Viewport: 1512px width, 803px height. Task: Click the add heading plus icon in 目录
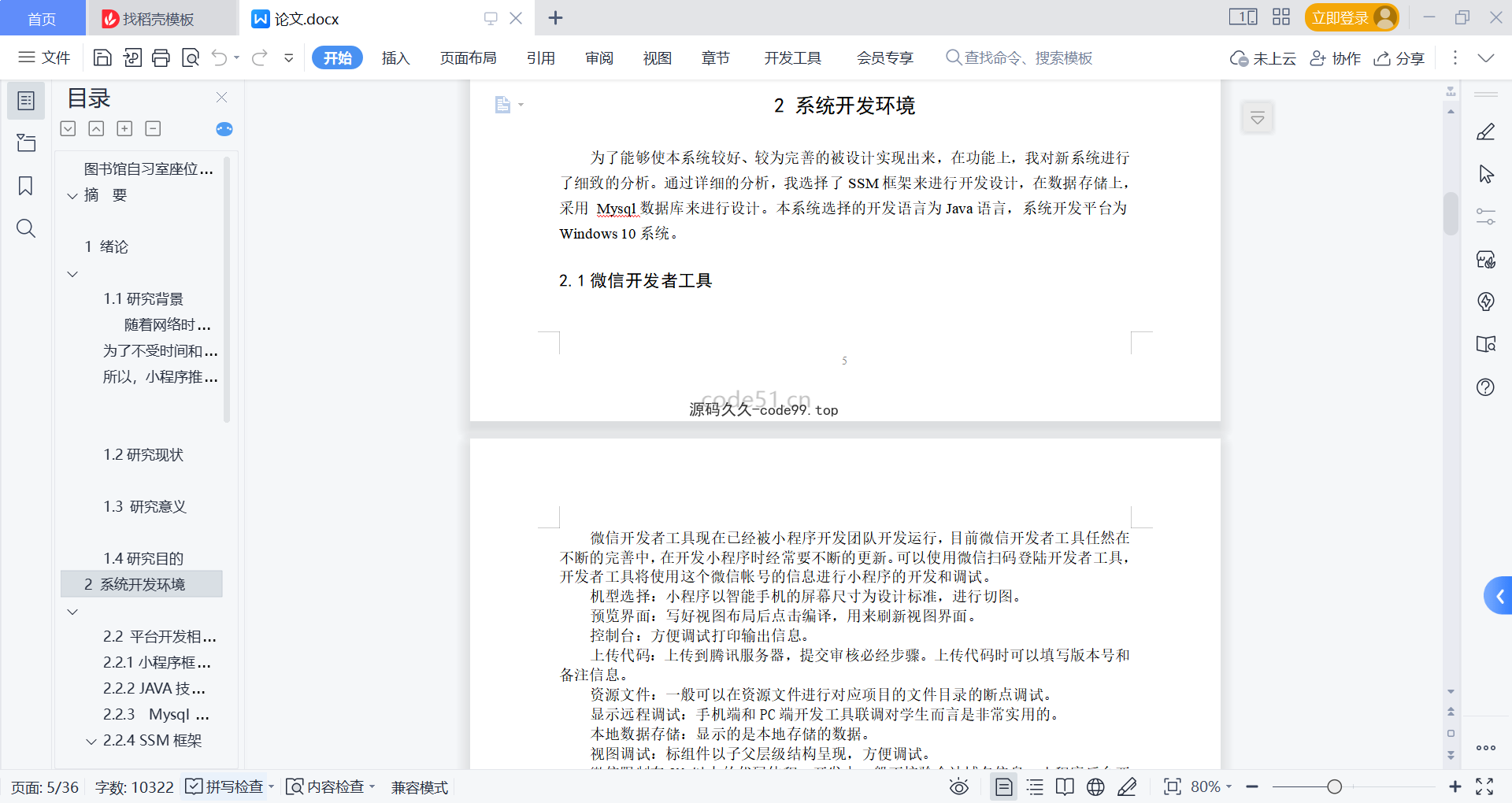124,128
